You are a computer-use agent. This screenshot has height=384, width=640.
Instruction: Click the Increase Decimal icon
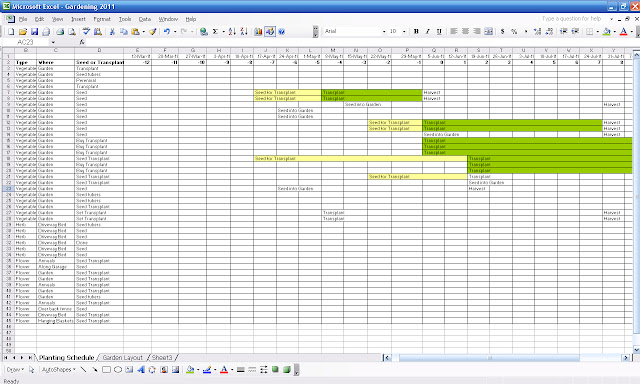538,31
